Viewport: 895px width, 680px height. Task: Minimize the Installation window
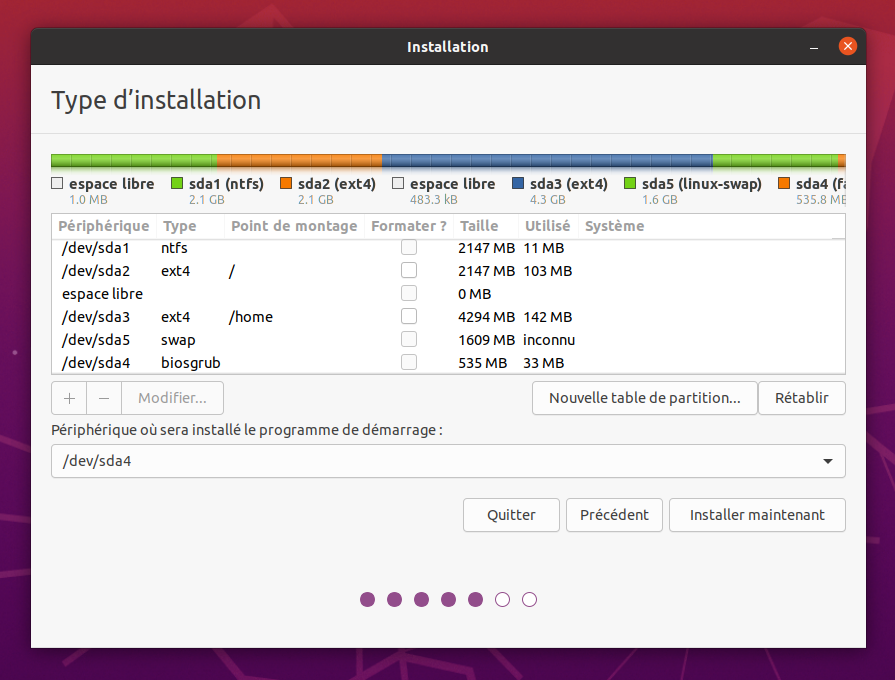pos(814,47)
